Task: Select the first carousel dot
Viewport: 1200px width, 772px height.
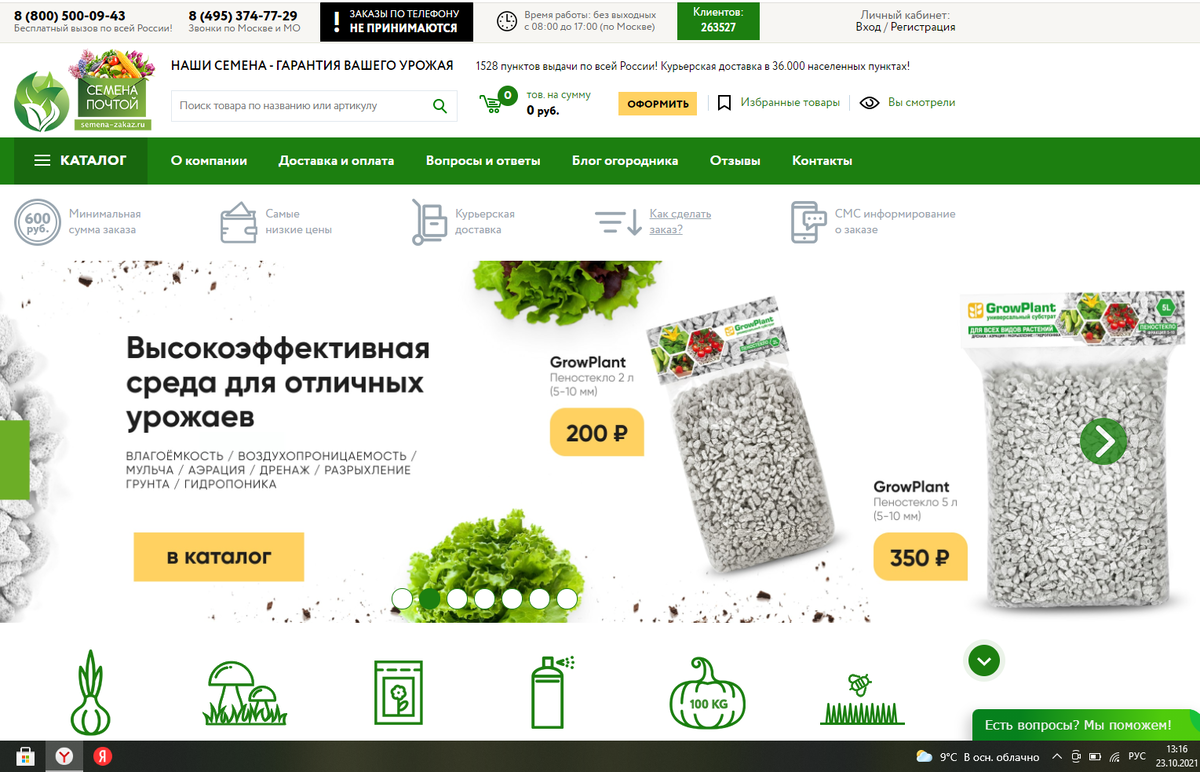Action: click(402, 599)
